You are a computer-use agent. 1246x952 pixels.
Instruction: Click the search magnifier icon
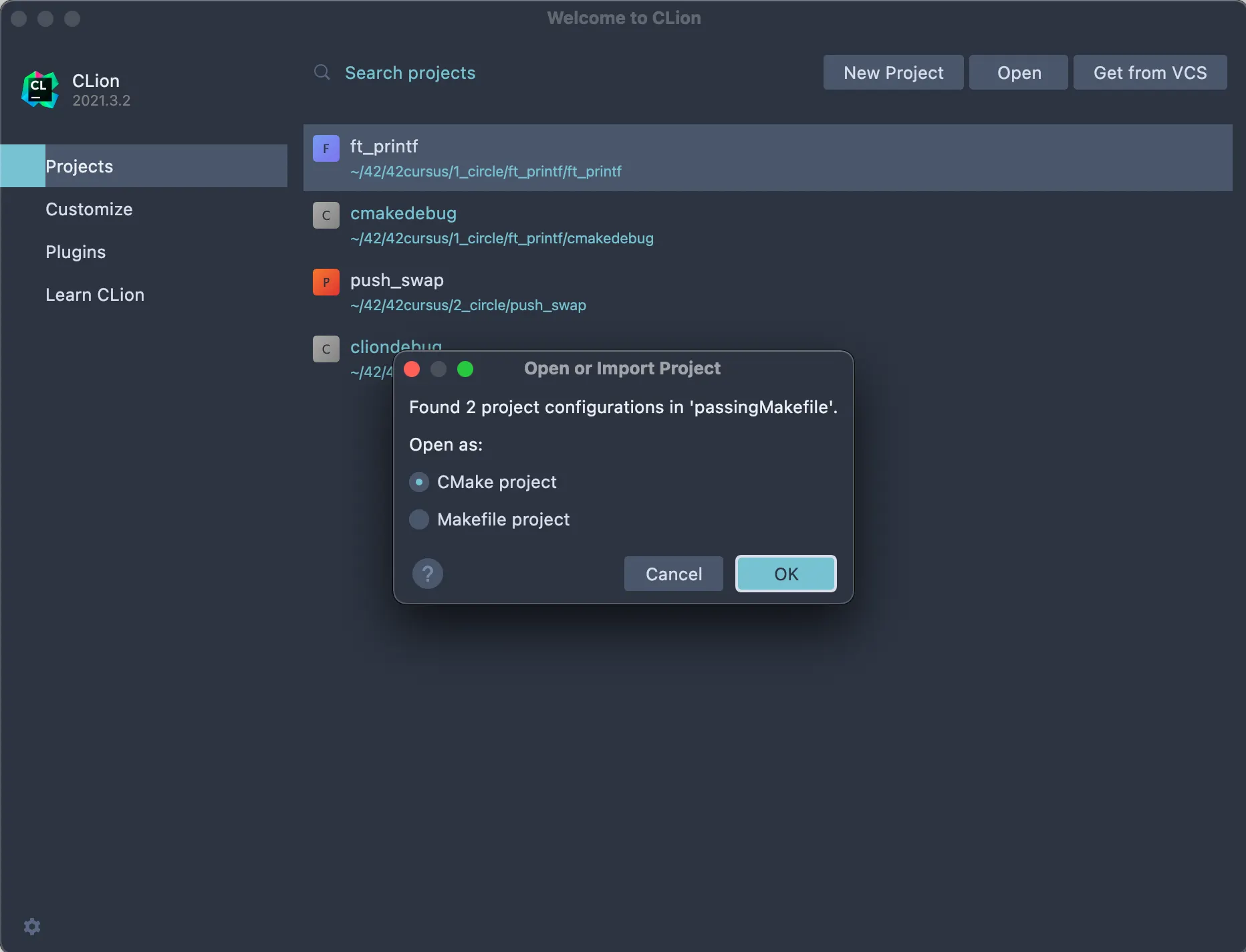coord(322,72)
